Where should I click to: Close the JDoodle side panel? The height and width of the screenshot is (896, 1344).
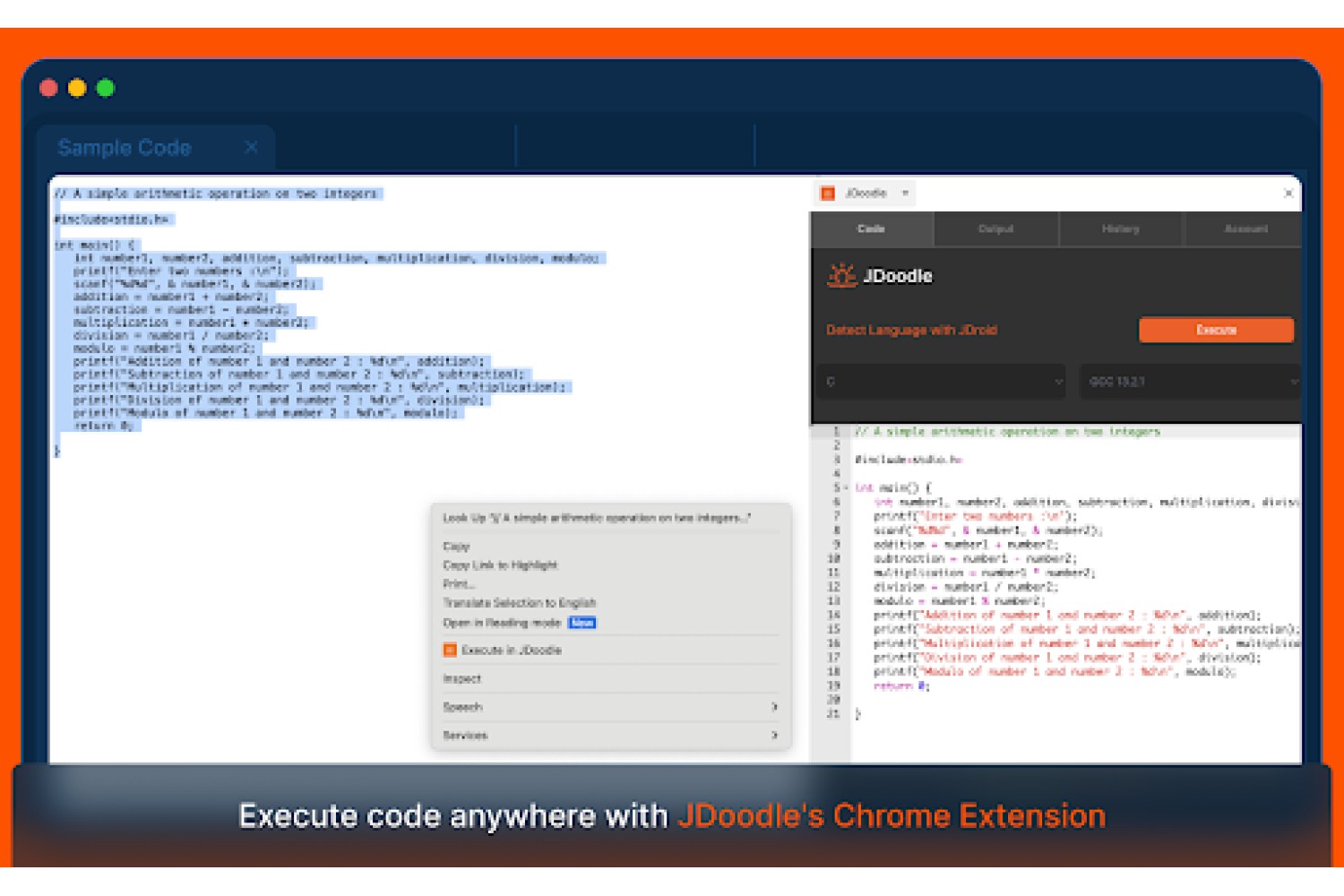[x=1288, y=194]
